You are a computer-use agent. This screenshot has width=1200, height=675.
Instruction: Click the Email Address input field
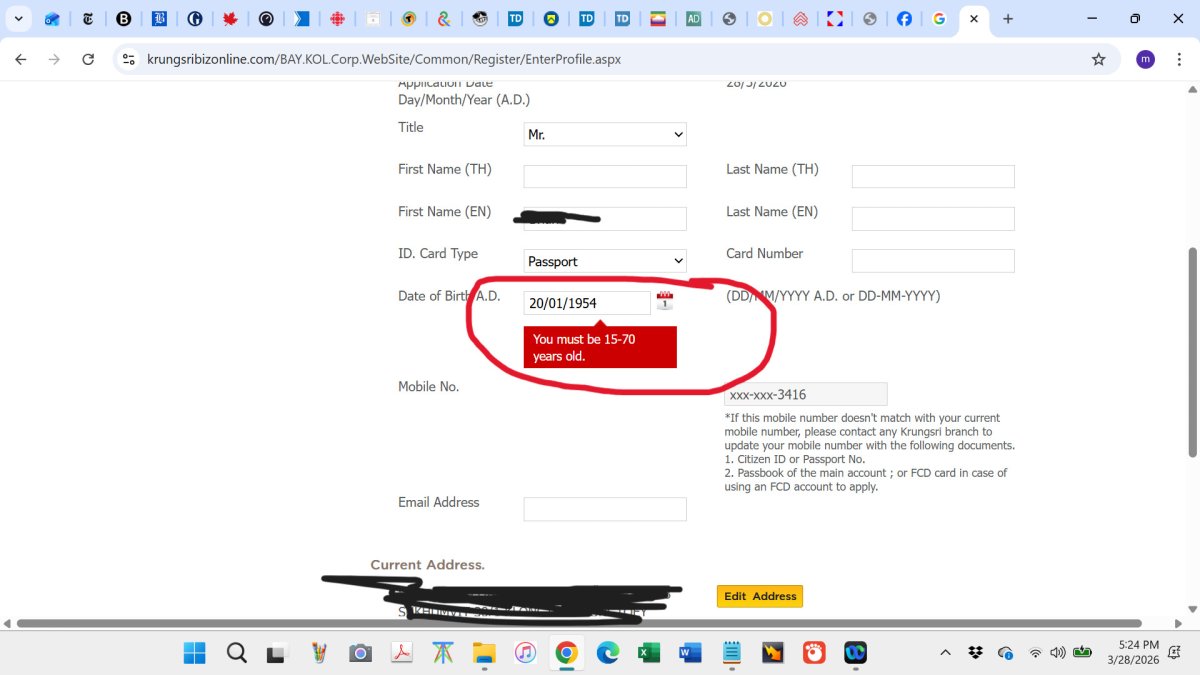tap(605, 509)
